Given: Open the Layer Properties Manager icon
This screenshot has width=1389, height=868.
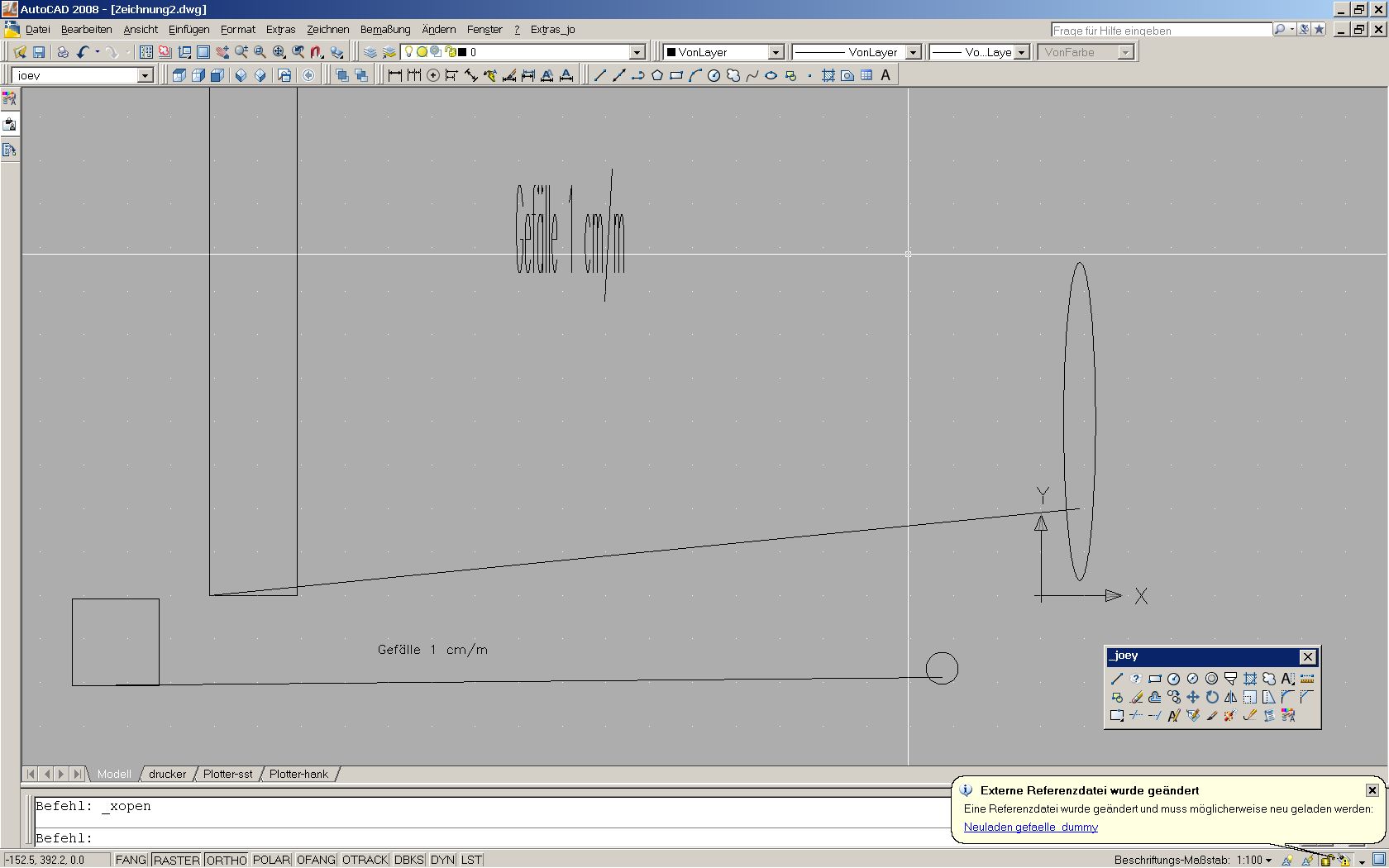Looking at the screenshot, I should [370, 52].
